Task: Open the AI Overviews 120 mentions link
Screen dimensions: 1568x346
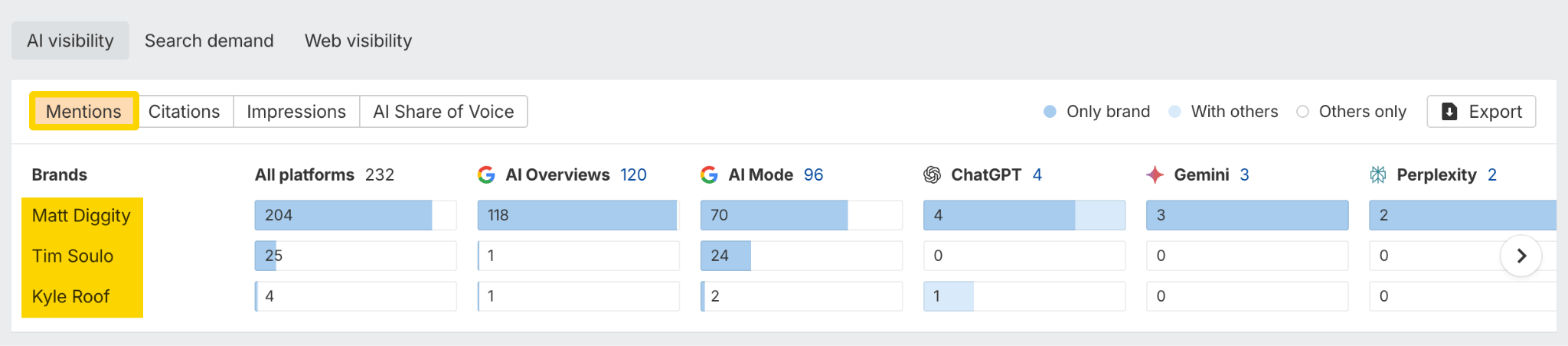Action: tap(633, 175)
